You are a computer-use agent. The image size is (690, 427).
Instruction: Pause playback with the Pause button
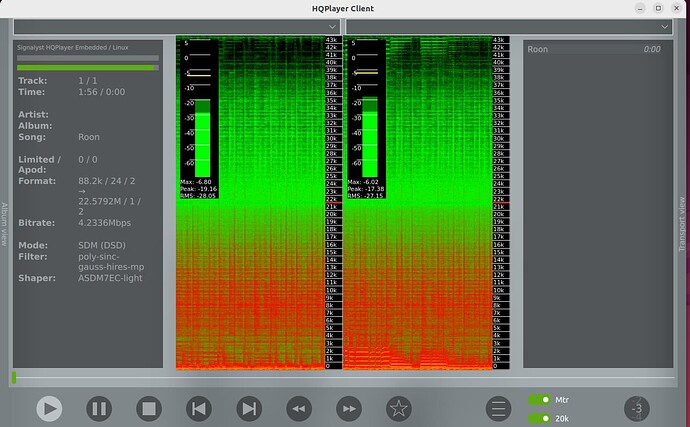click(x=99, y=409)
